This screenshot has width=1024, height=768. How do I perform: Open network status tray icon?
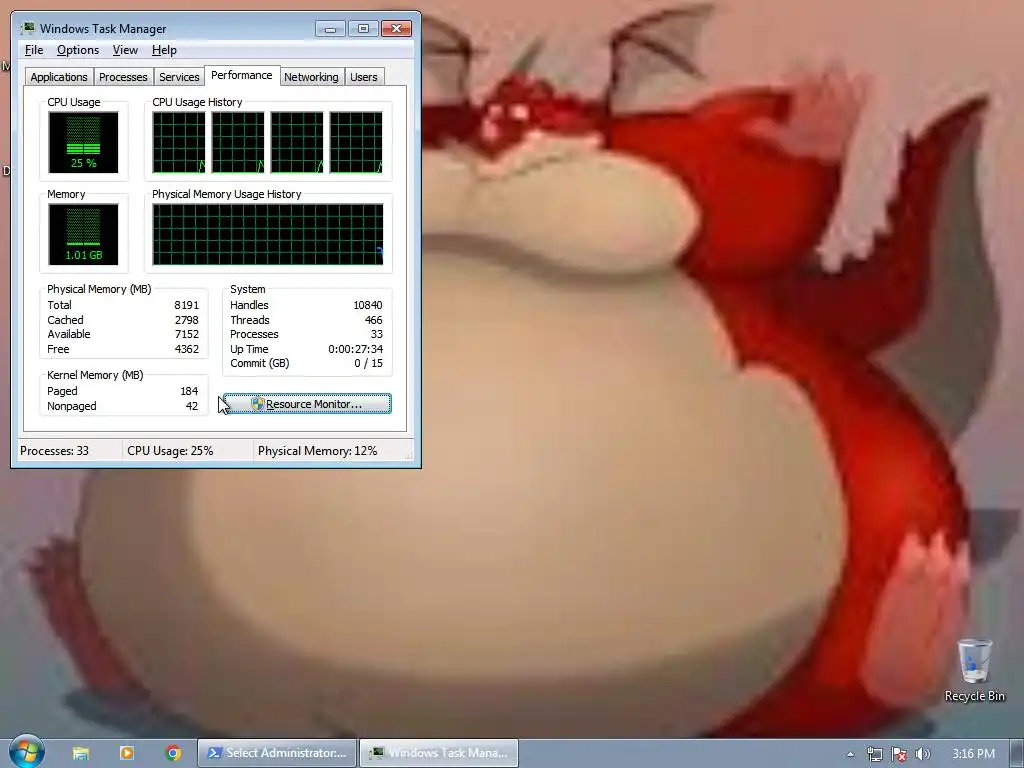tap(874, 754)
